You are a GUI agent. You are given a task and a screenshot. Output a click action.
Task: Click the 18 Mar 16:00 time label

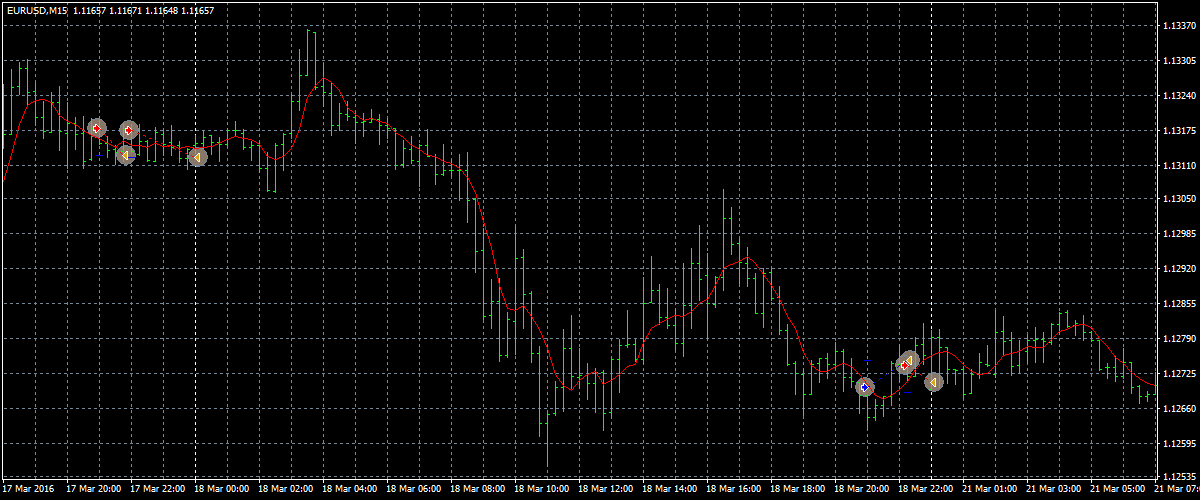[734, 490]
